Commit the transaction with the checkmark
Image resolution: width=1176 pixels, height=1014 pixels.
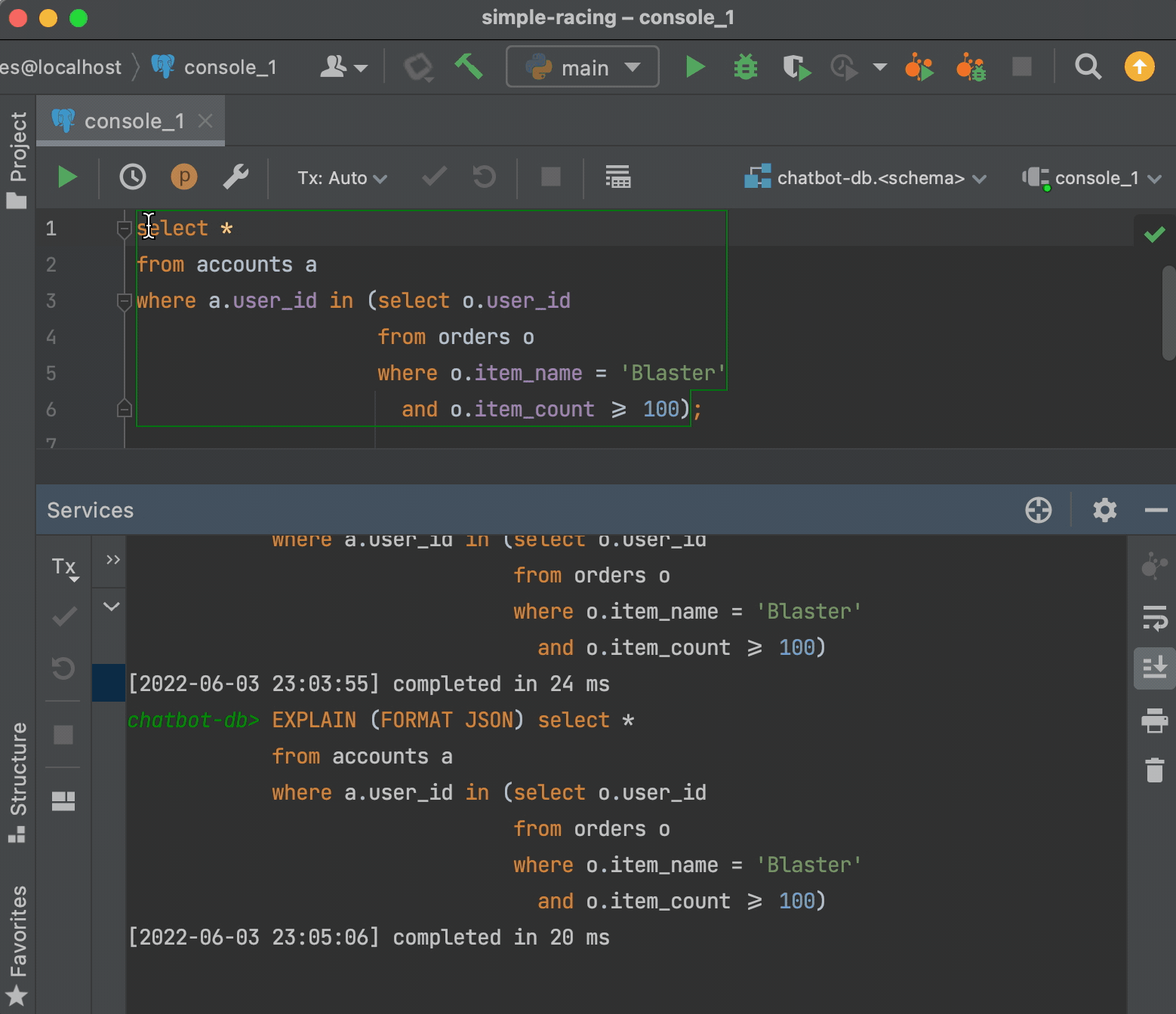tap(433, 177)
